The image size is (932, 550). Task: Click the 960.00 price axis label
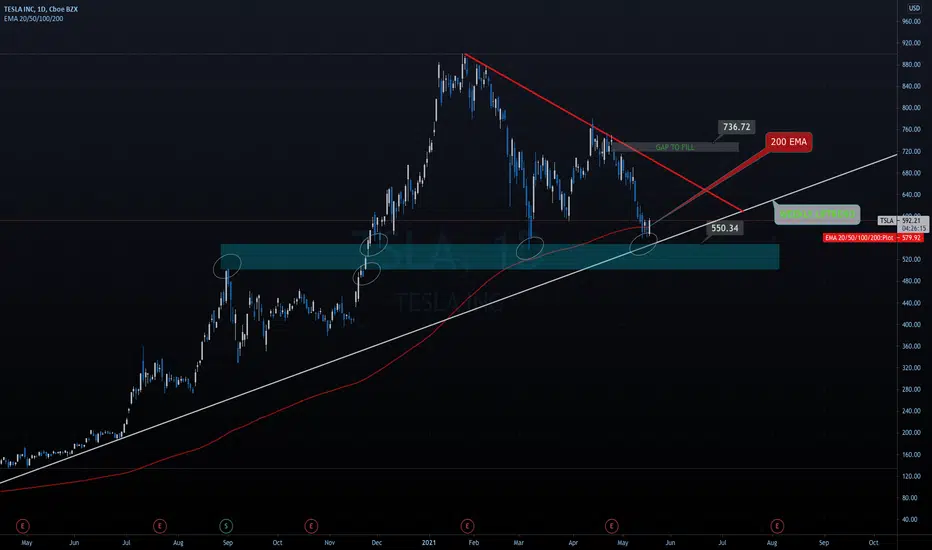[911, 21]
